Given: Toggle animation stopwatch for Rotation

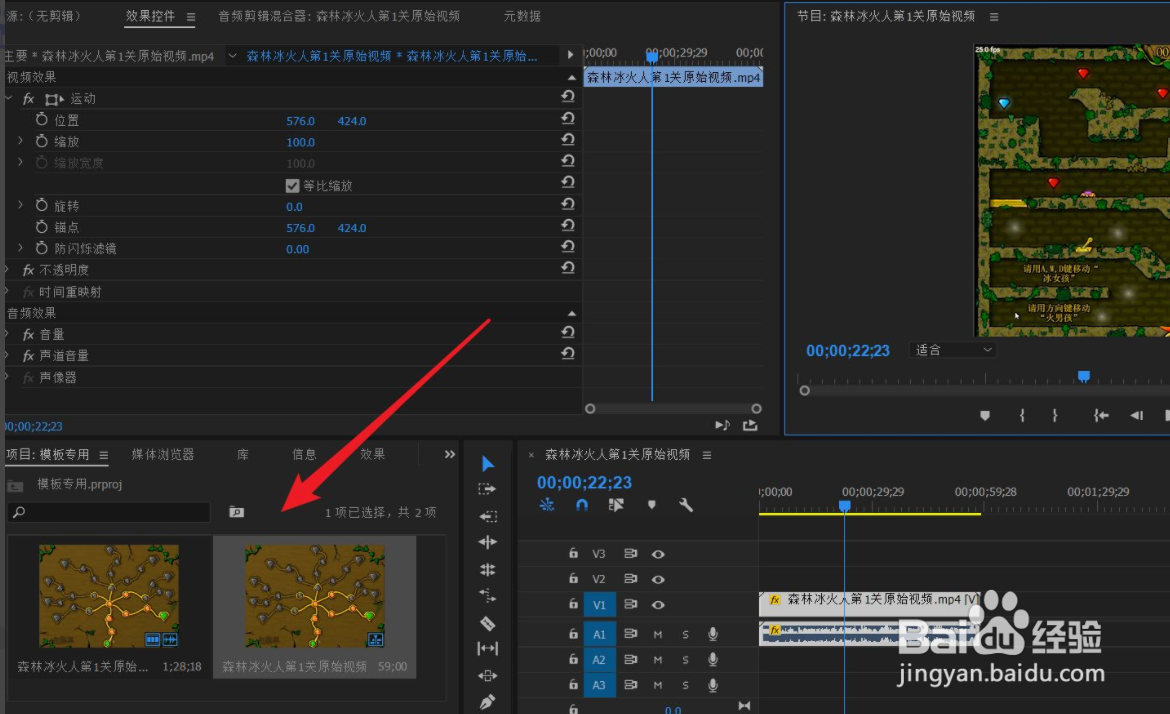Looking at the screenshot, I should point(42,205).
